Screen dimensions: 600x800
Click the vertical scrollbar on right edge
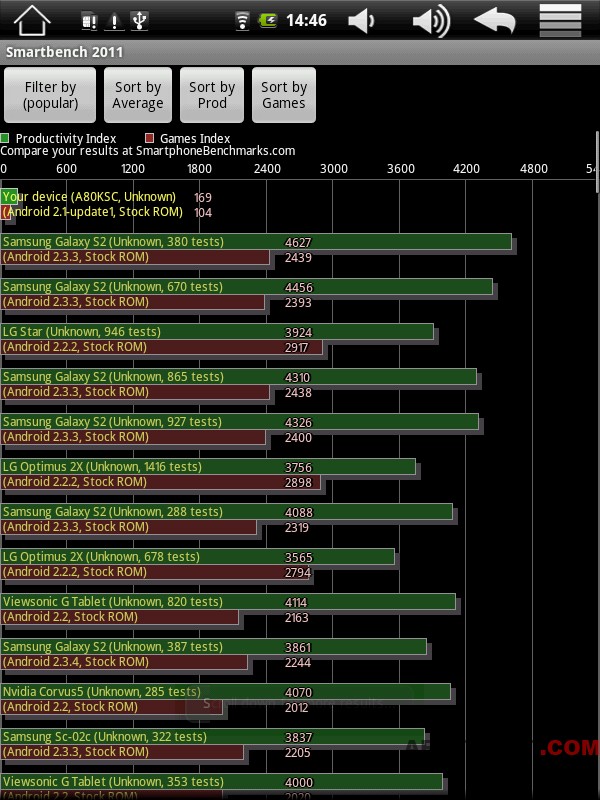[x=597, y=162]
